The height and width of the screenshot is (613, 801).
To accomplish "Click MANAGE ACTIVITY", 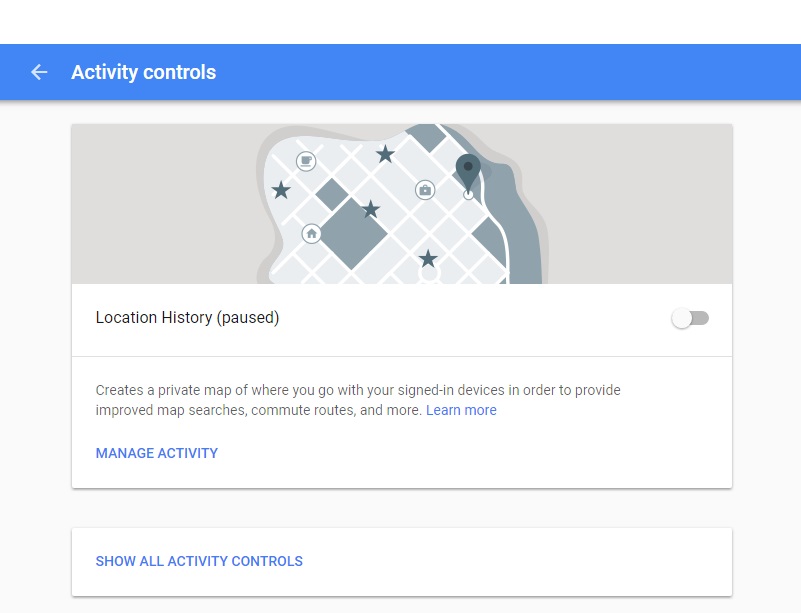I will coord(157,453).
